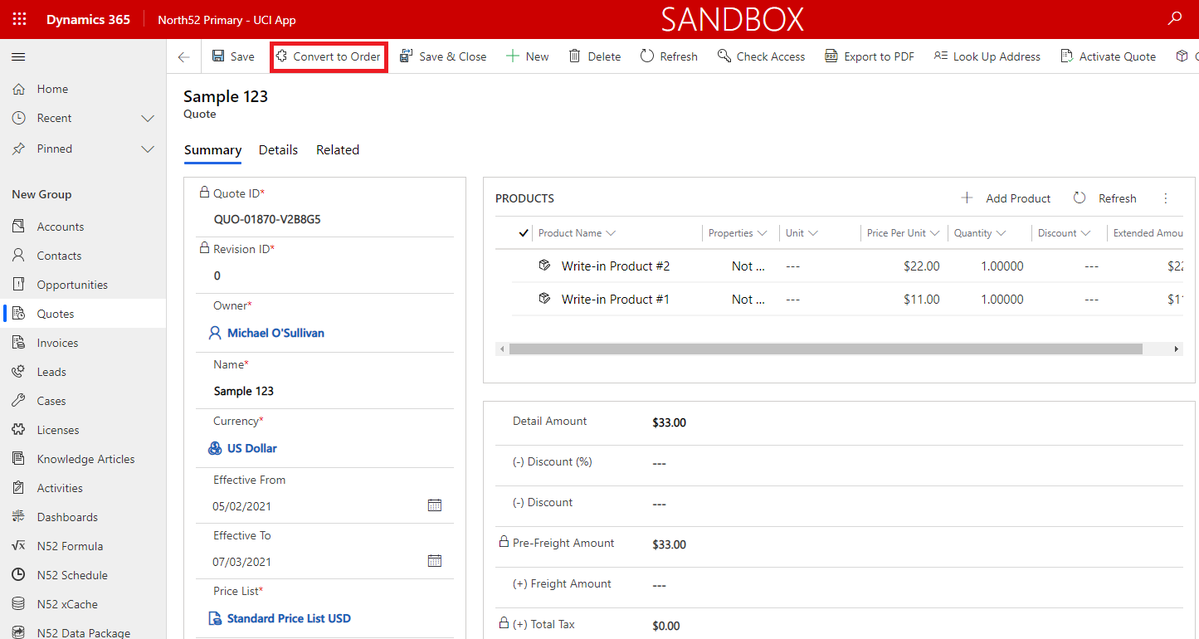This screenshot has height=639, width=1199.
Task: Refresh the Products grid
Action: click(x=1105, y=198)
